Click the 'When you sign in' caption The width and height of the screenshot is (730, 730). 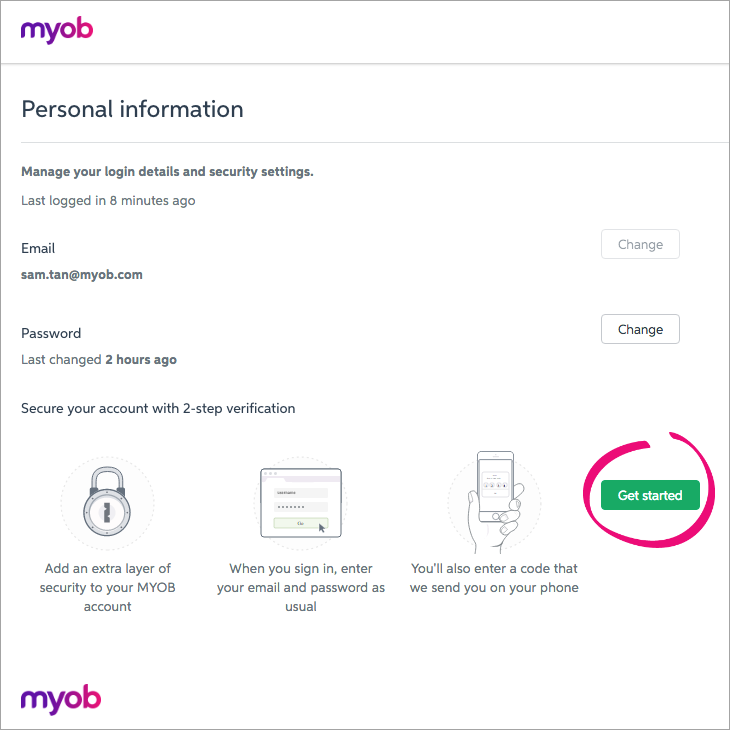301,588
